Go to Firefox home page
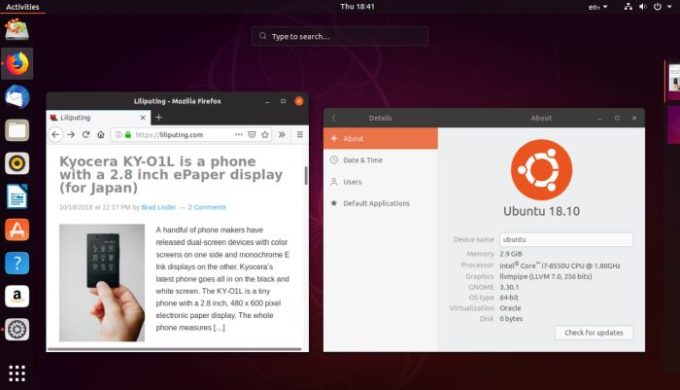This screenshot has height=390, width=680. click(x=101, y=134)
